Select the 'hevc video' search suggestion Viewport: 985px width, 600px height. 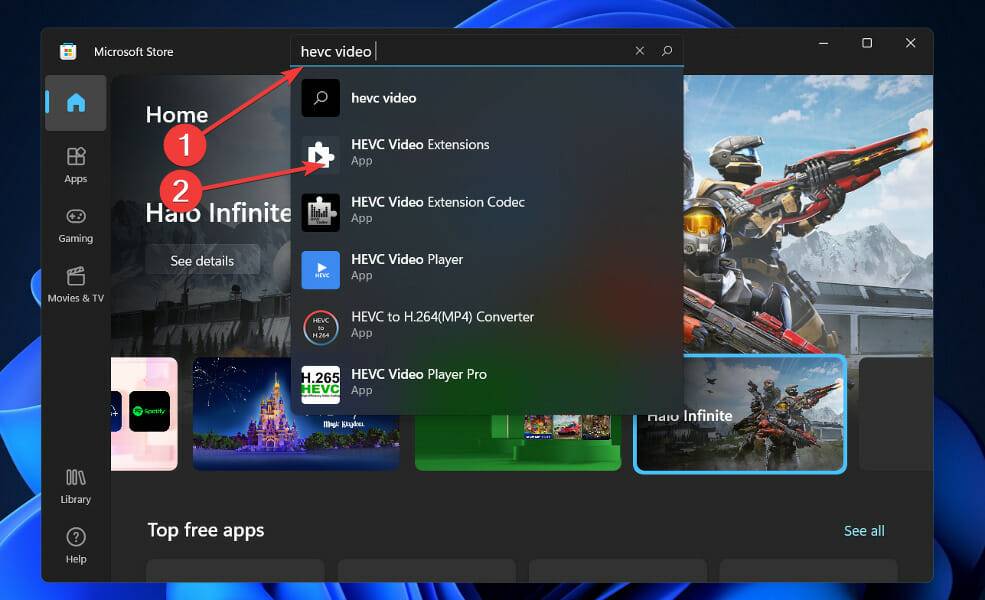pyautogui.click(x=487, y=98)
